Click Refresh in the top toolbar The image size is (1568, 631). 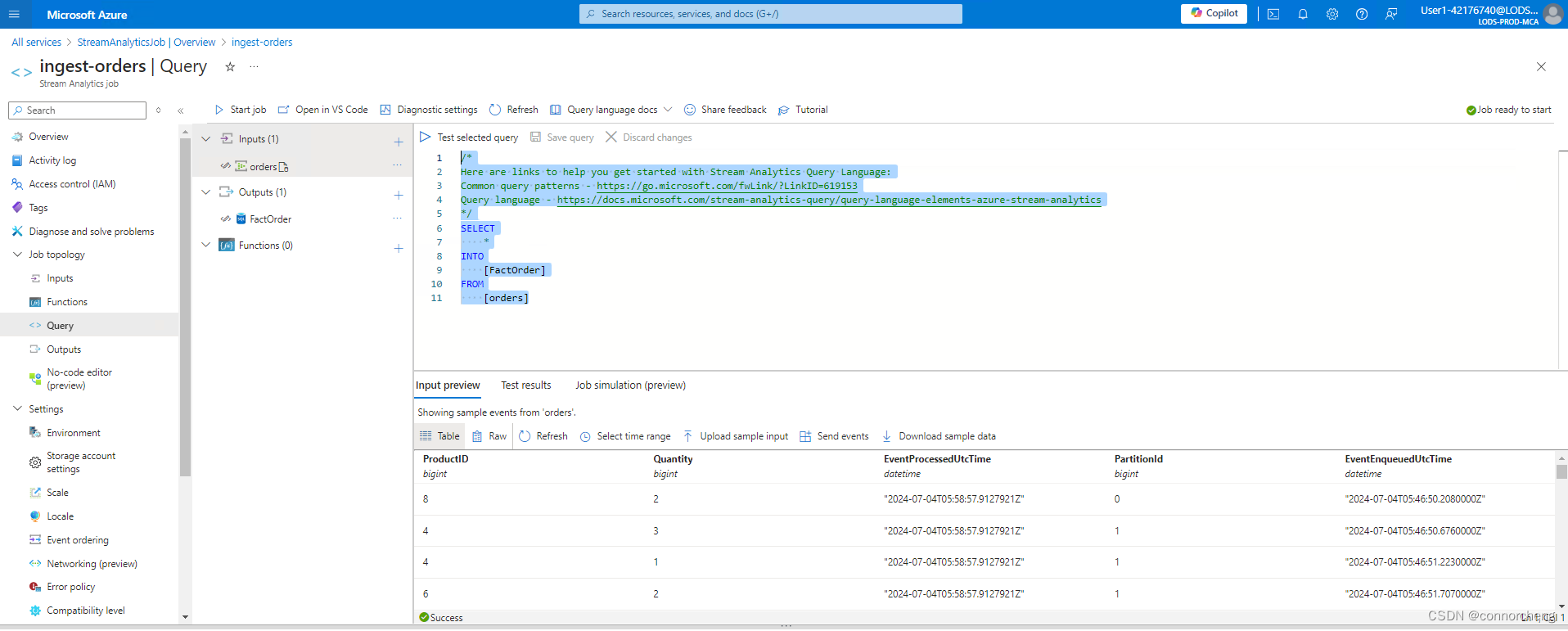pos(514,110)
